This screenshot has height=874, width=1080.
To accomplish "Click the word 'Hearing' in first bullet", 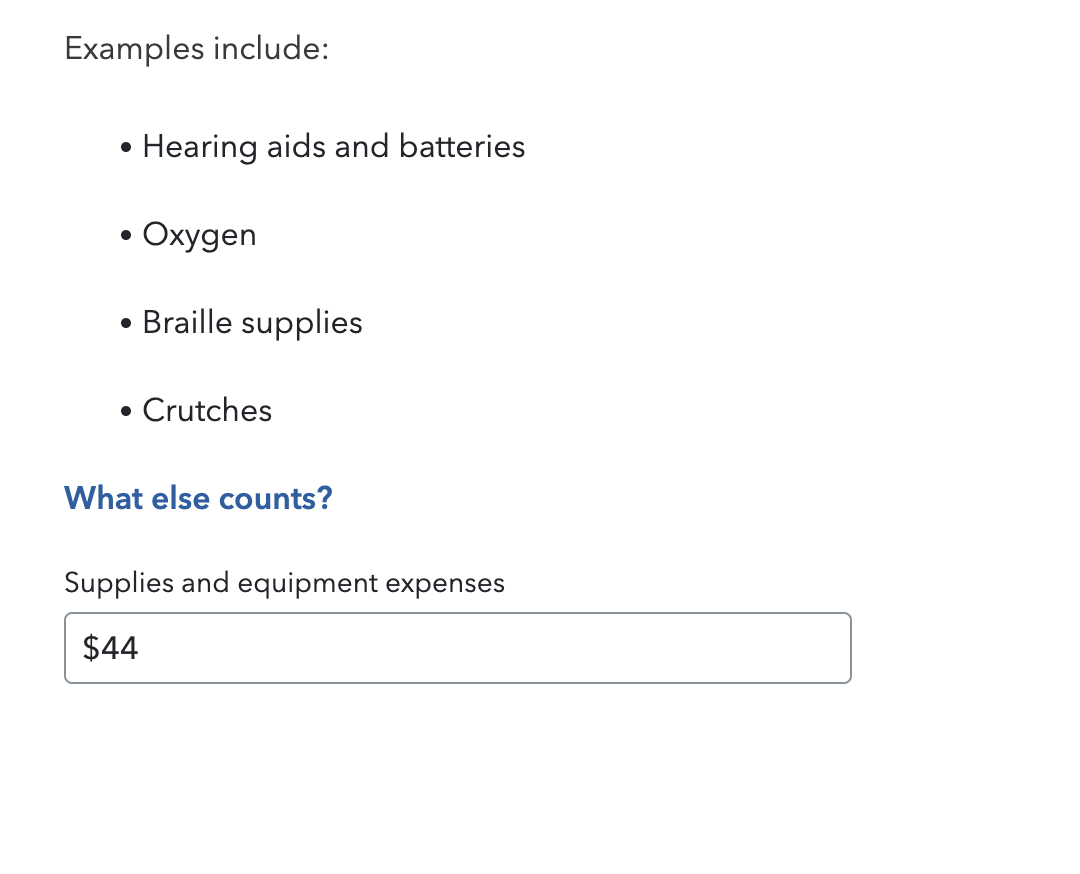I will pos(200,147).
